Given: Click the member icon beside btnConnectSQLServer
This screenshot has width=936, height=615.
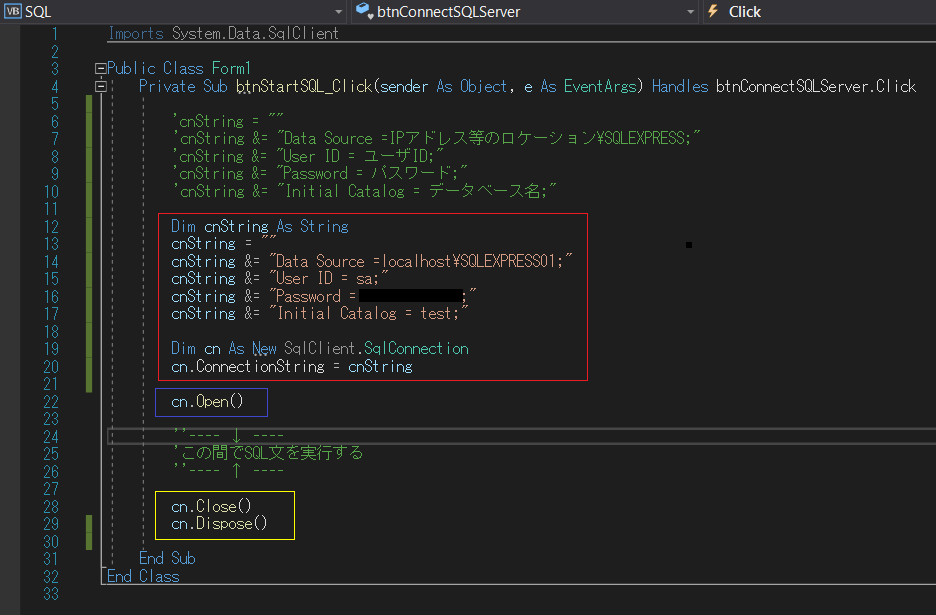Looking at the screenshot, I should (361, 12).
